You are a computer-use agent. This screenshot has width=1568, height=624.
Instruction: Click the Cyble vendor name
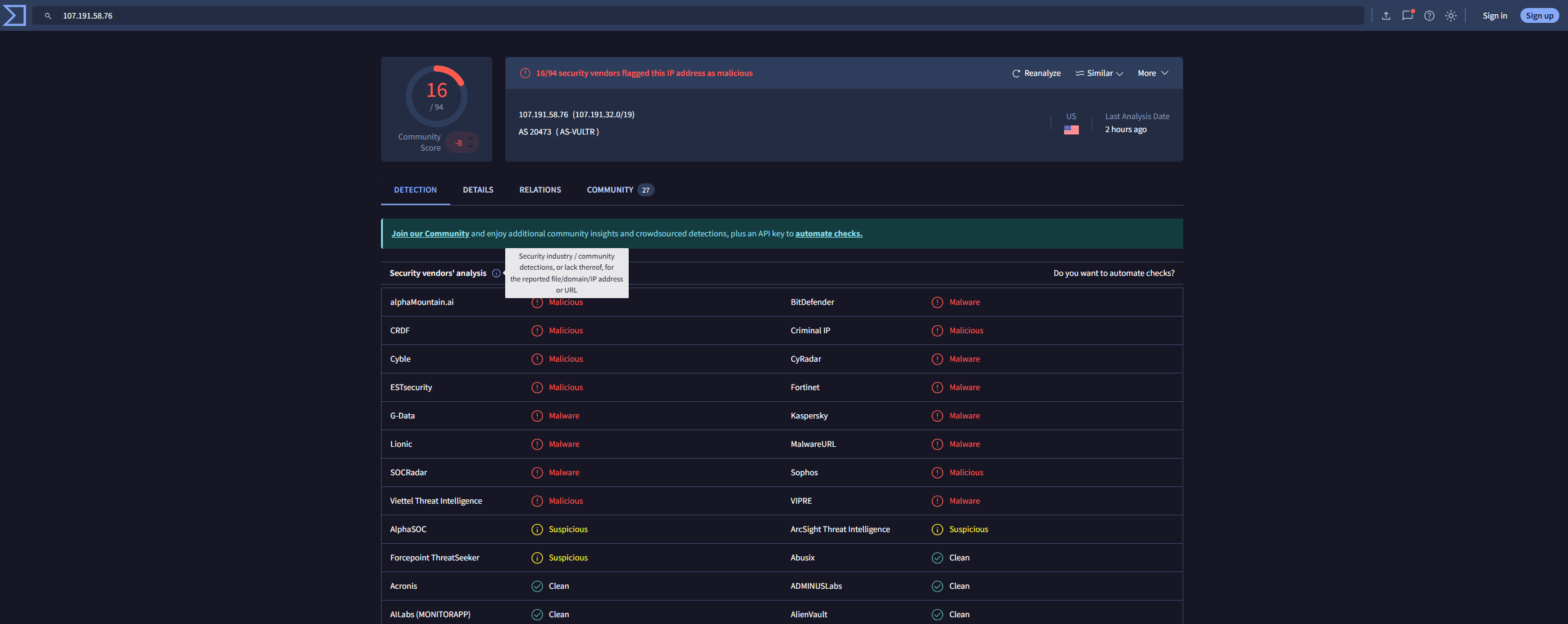pyautogui.click(x=400, y=359)
